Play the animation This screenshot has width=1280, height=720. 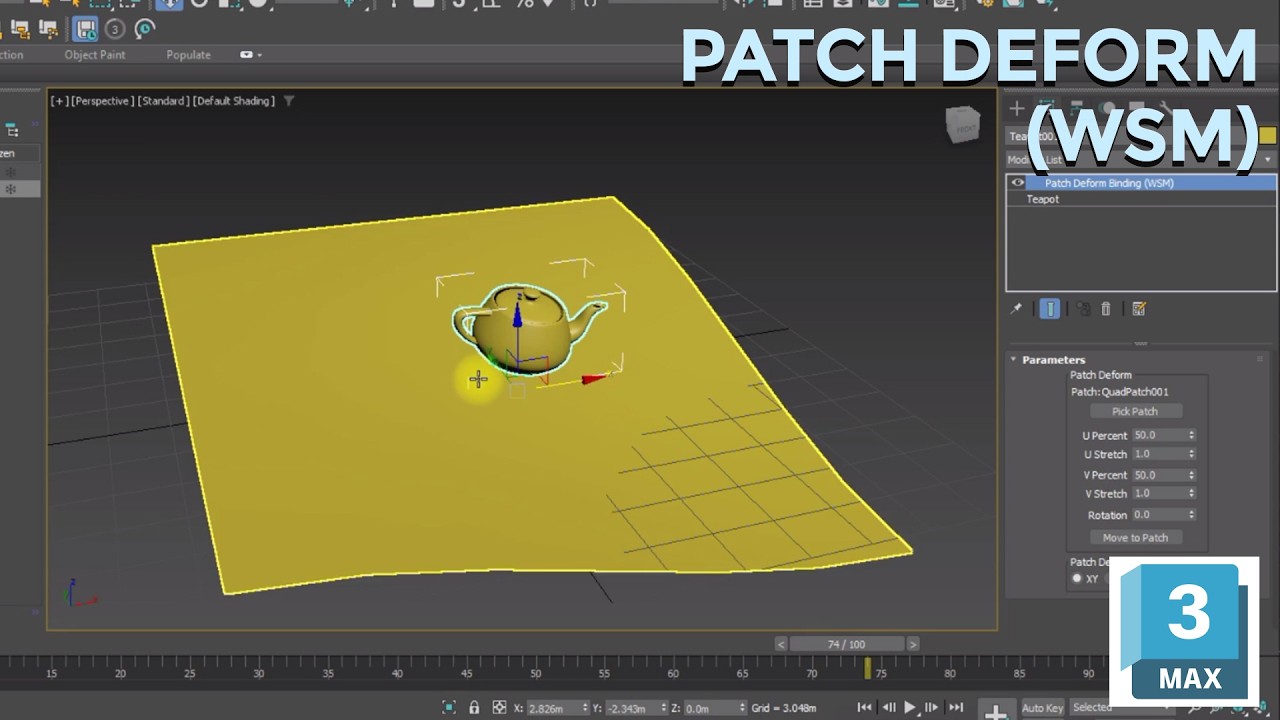pos(910,707)
